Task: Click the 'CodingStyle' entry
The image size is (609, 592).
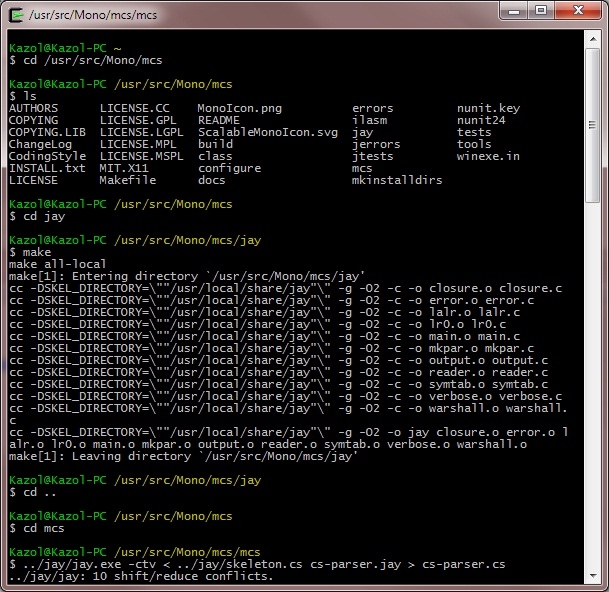Action: 47,156
